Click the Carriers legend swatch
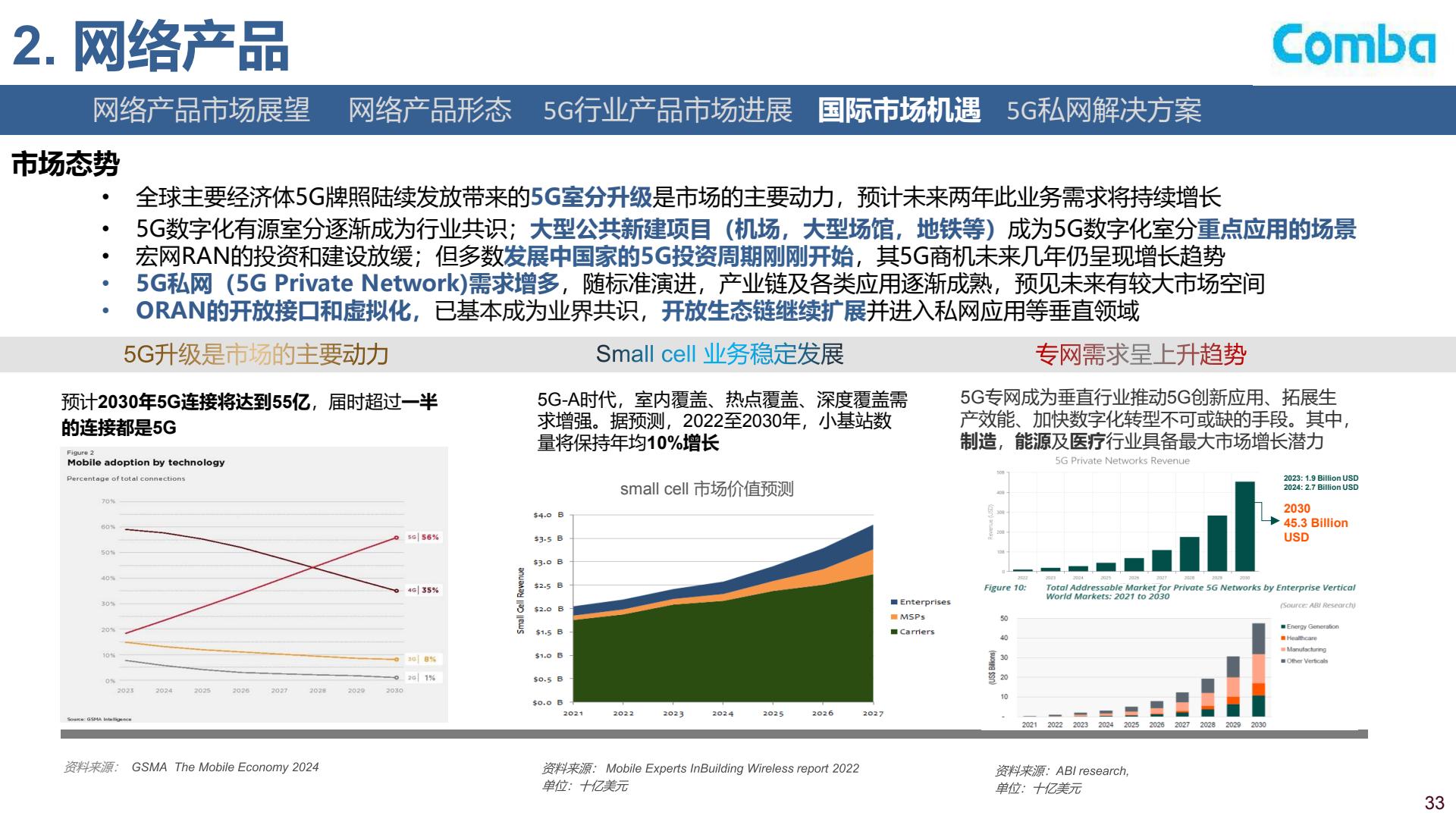The height and width of the screenshot is (819, 1456). (x=895, y=632)
